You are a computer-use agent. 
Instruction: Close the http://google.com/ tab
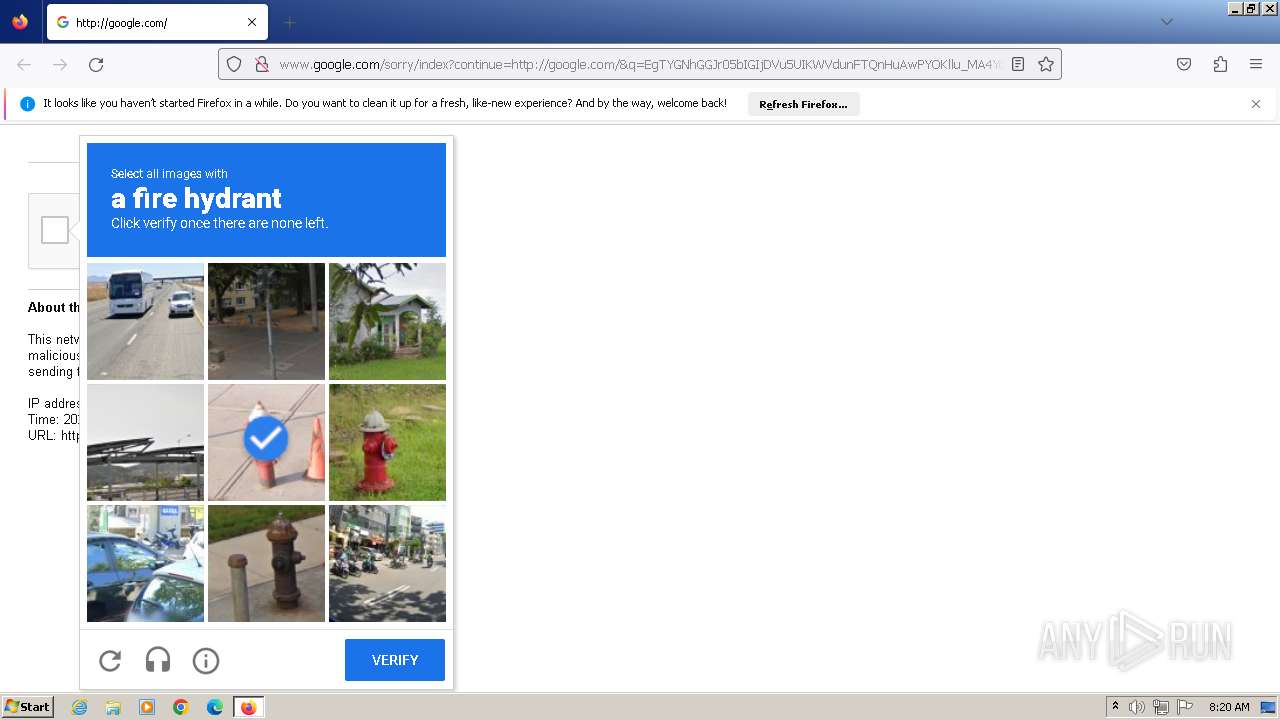click(x=252, y=22)
